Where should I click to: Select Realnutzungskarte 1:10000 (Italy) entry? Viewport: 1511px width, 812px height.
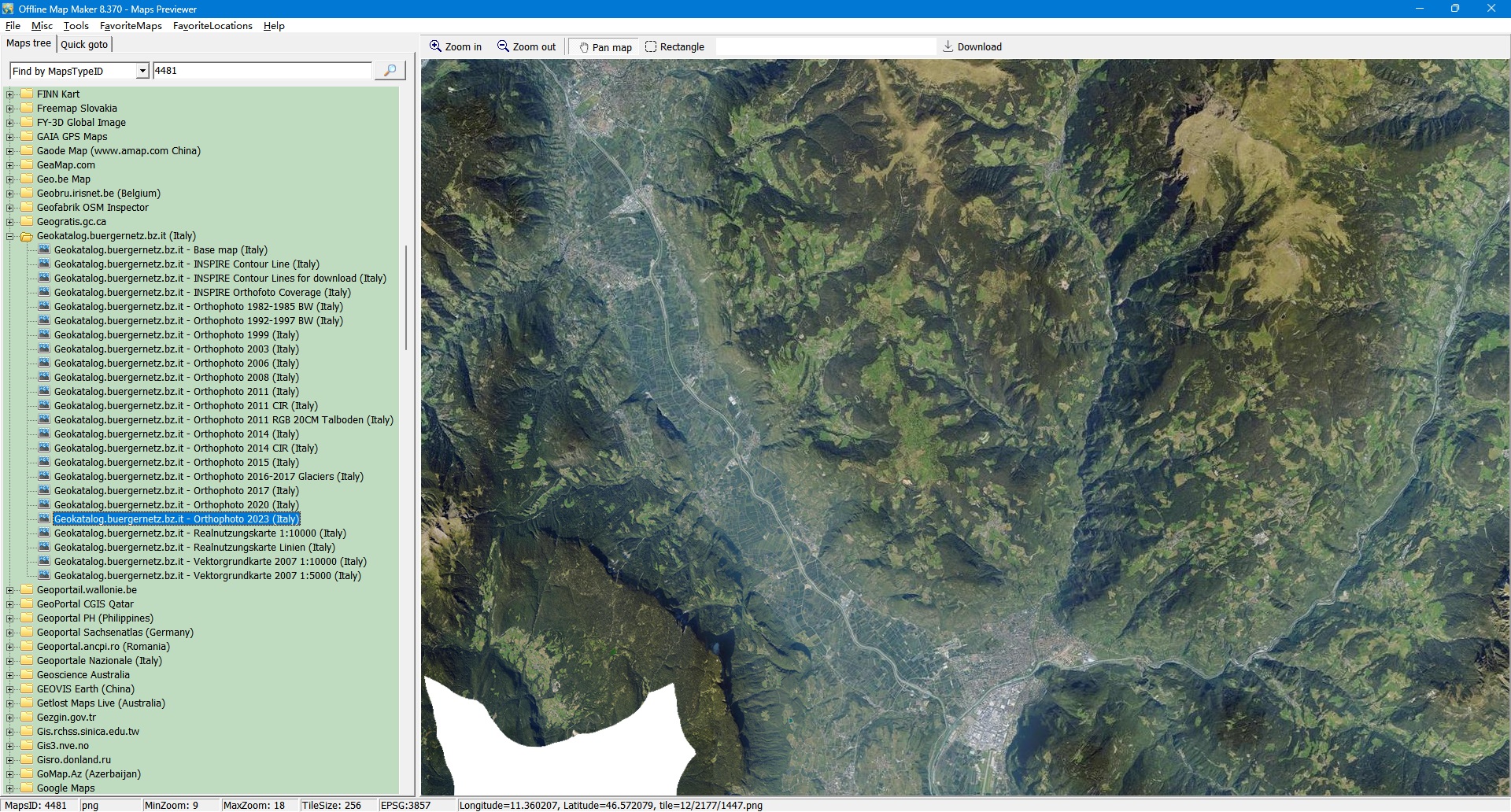[x=200, y=533]
